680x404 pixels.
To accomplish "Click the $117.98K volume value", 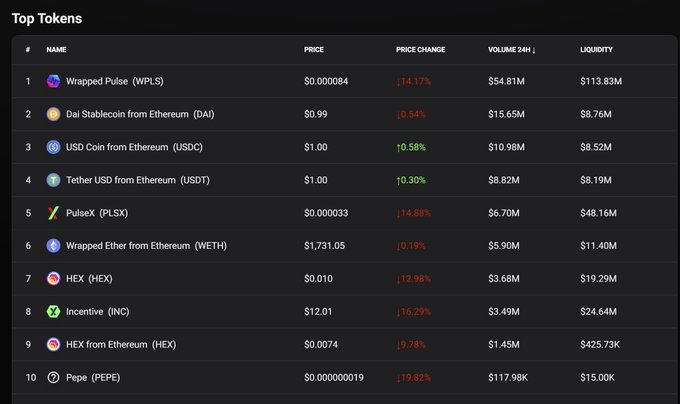I will click(508, 378).
